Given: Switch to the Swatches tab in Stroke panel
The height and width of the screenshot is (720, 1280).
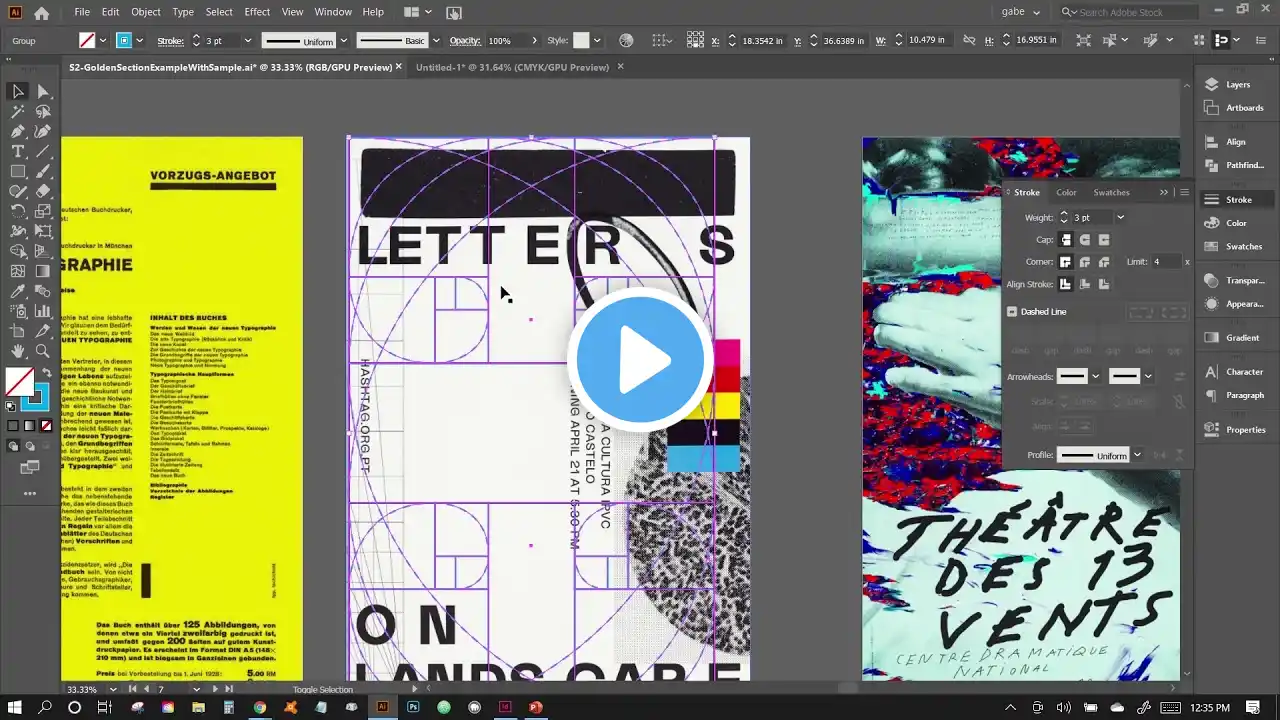Looking at the screenshot, I should pos(1111,192).
